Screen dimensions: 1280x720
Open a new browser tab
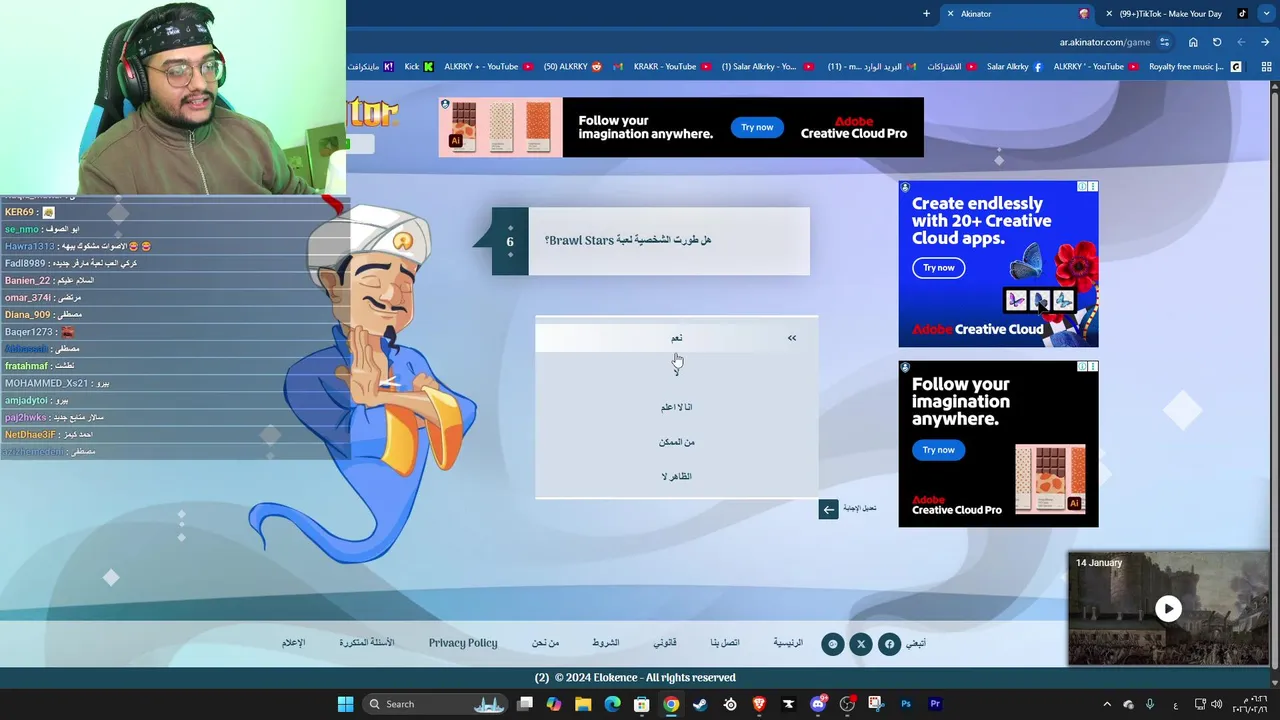(926, 14)
